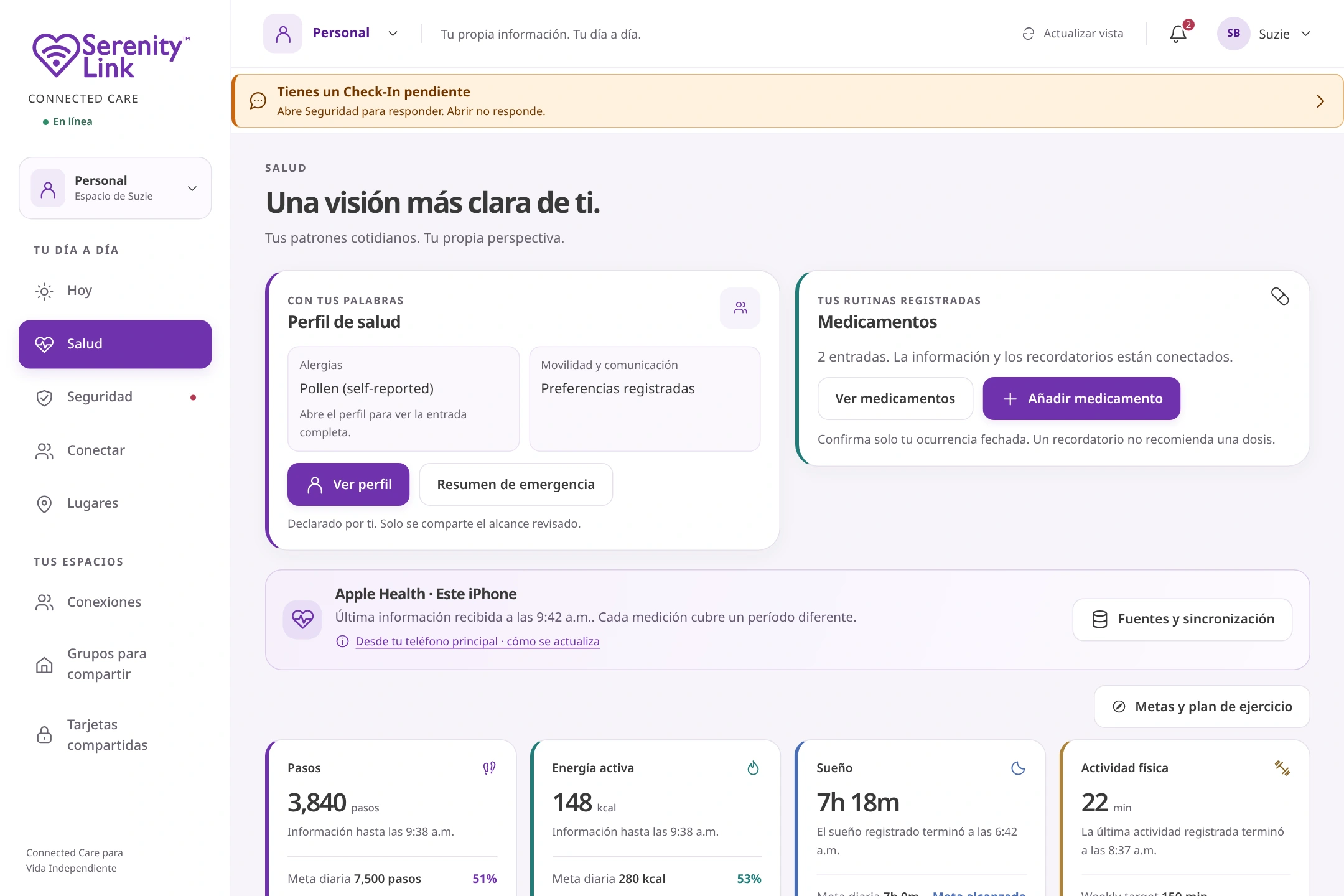Expand the sidebar Espacio de Suzie chevron

(x=192, y=188)
